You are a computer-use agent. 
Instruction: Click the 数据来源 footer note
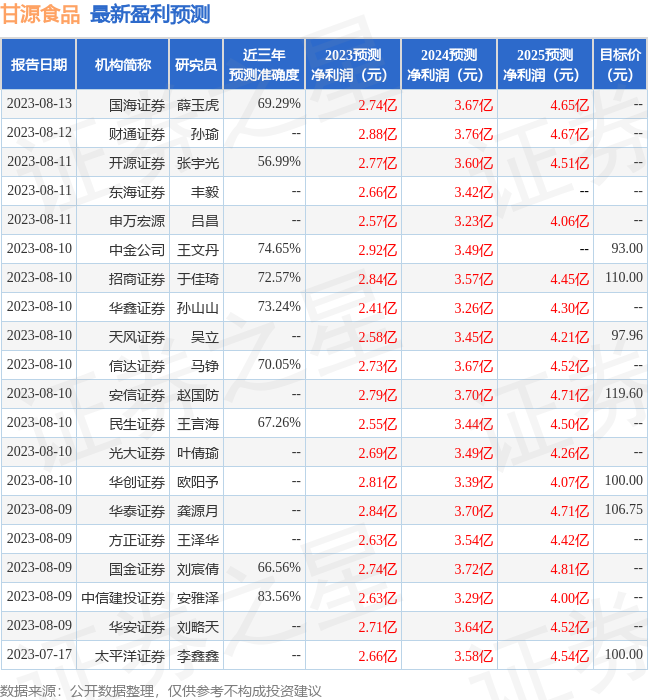(161, 691)
